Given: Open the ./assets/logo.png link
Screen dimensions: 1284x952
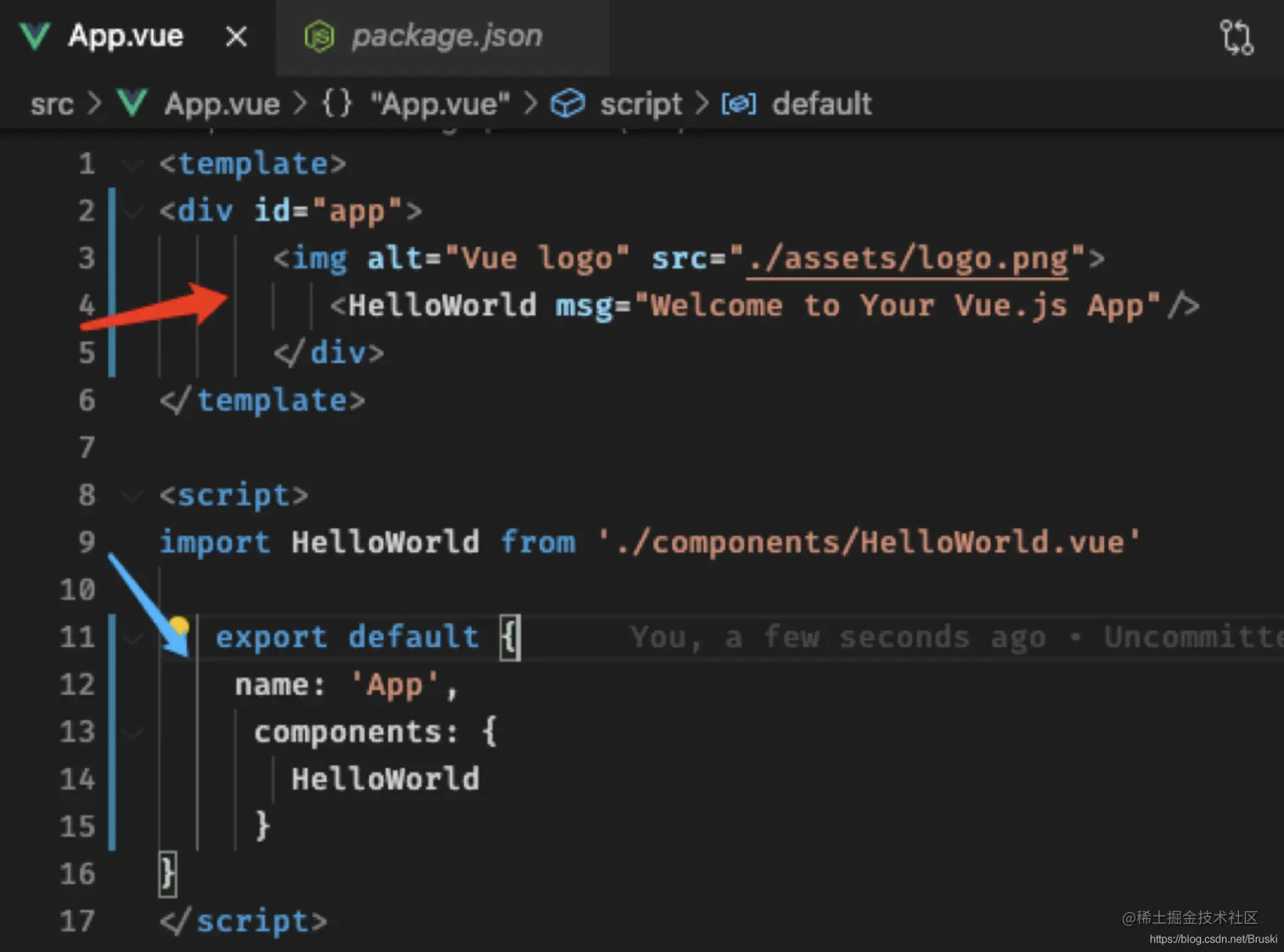Looking at the screenshot, I should click(907, 258).
